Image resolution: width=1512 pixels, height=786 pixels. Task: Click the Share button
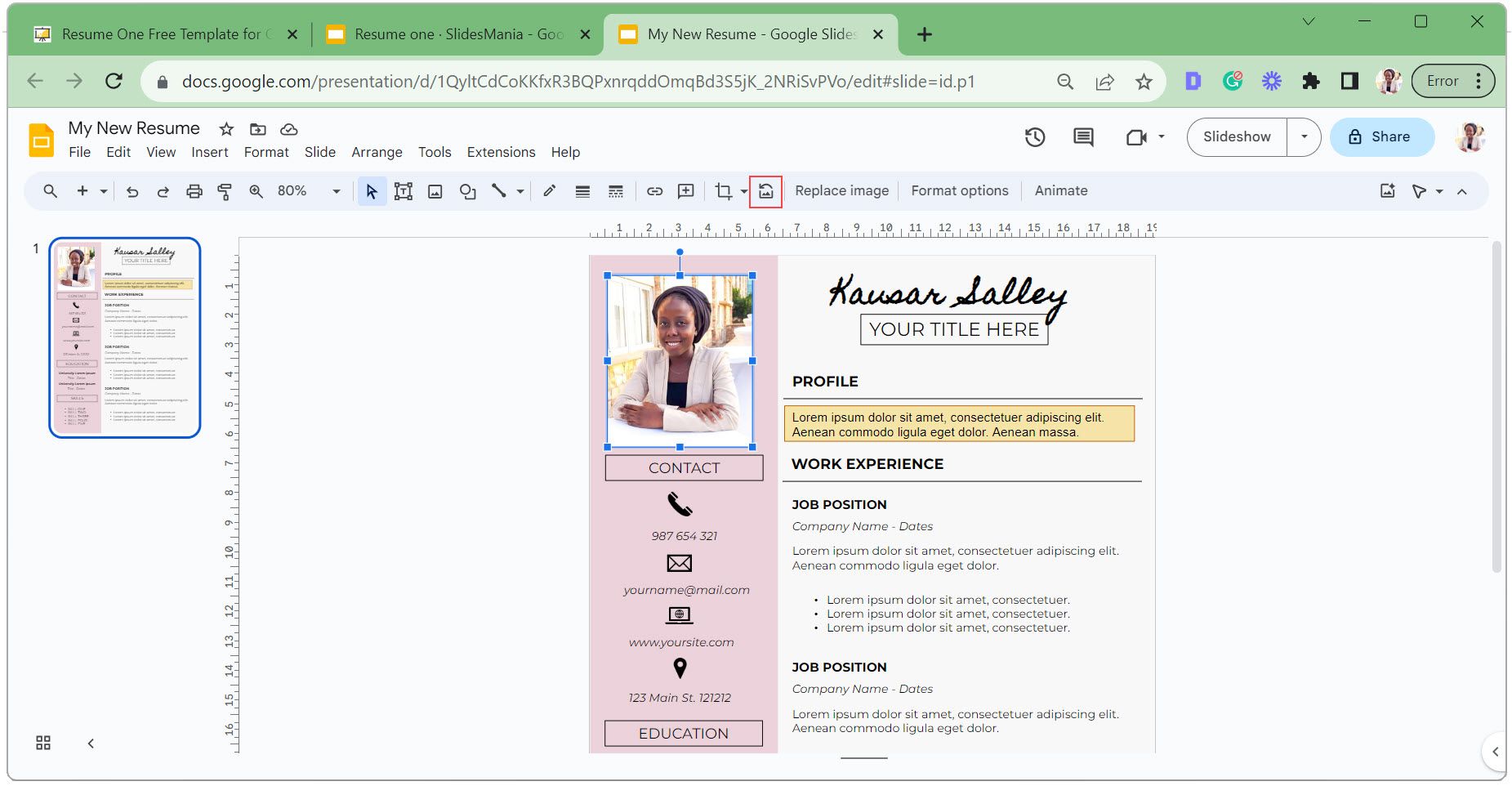(1381, 137)
